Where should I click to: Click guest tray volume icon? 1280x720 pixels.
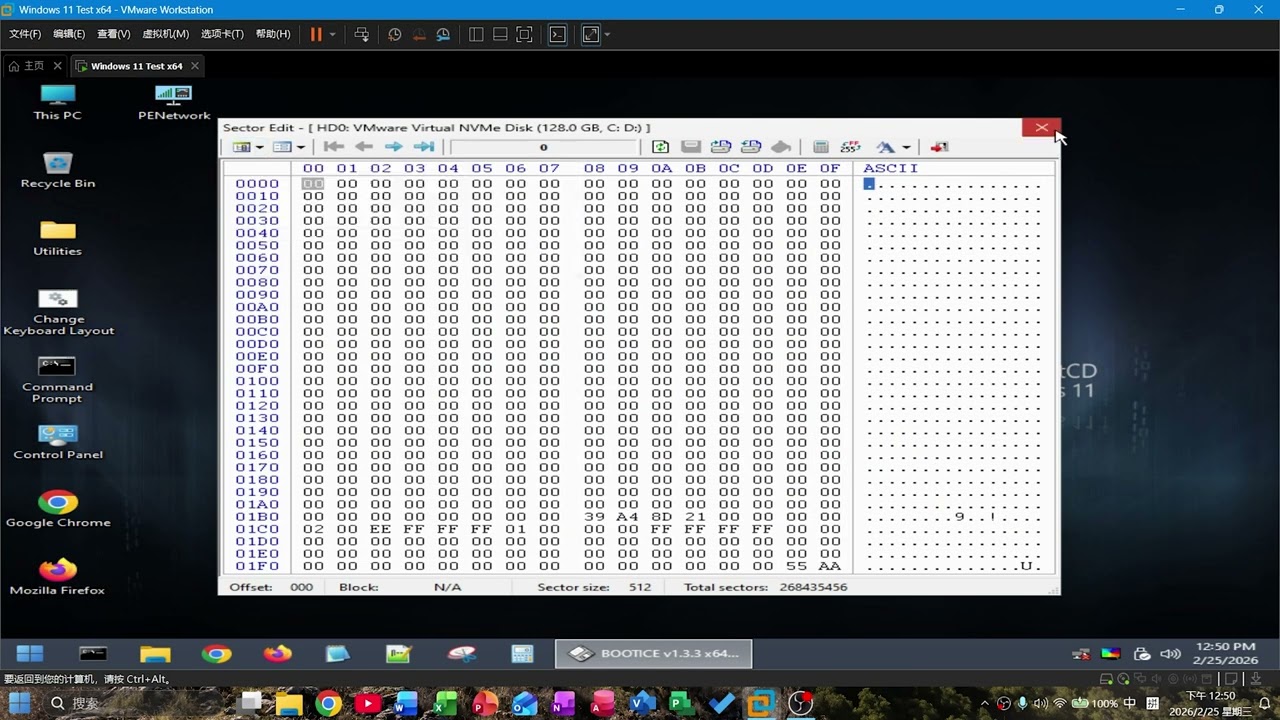[1170, 654]
